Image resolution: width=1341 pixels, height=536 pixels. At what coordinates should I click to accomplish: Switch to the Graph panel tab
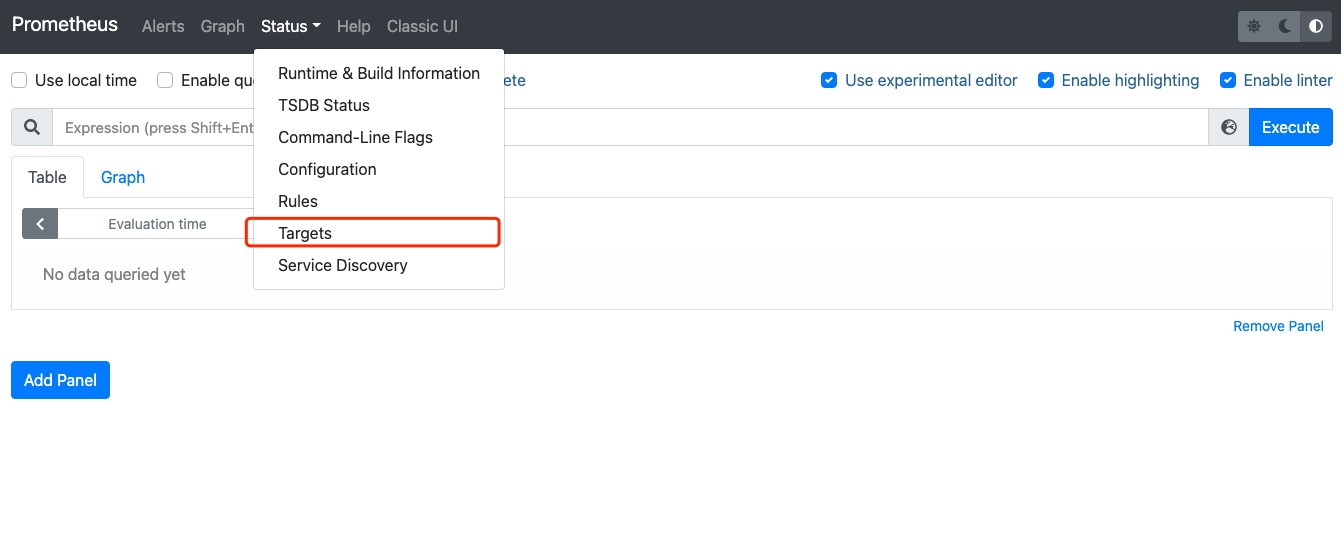[x=123, y=177]
